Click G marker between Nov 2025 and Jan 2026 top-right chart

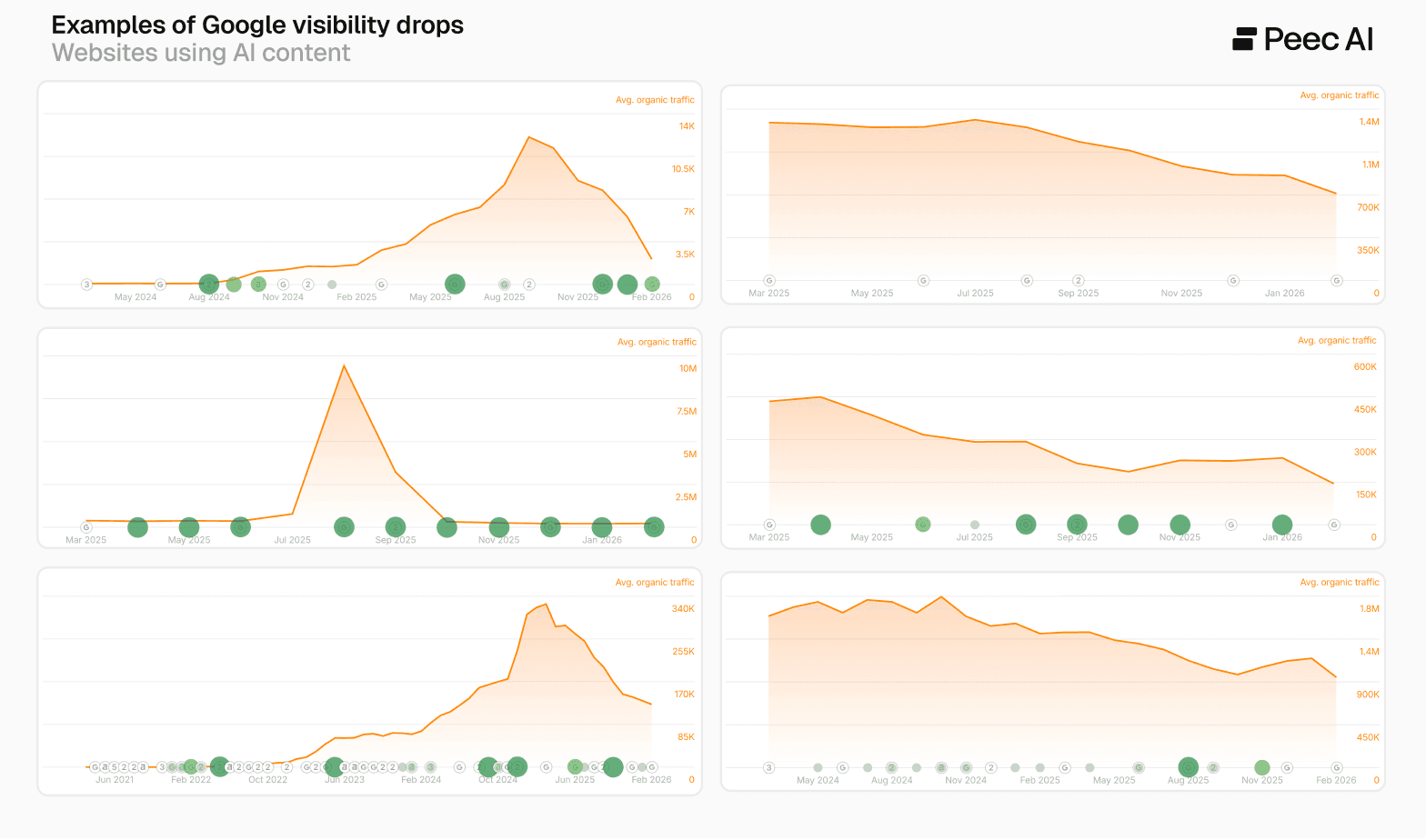click(x=1233, y=281)
